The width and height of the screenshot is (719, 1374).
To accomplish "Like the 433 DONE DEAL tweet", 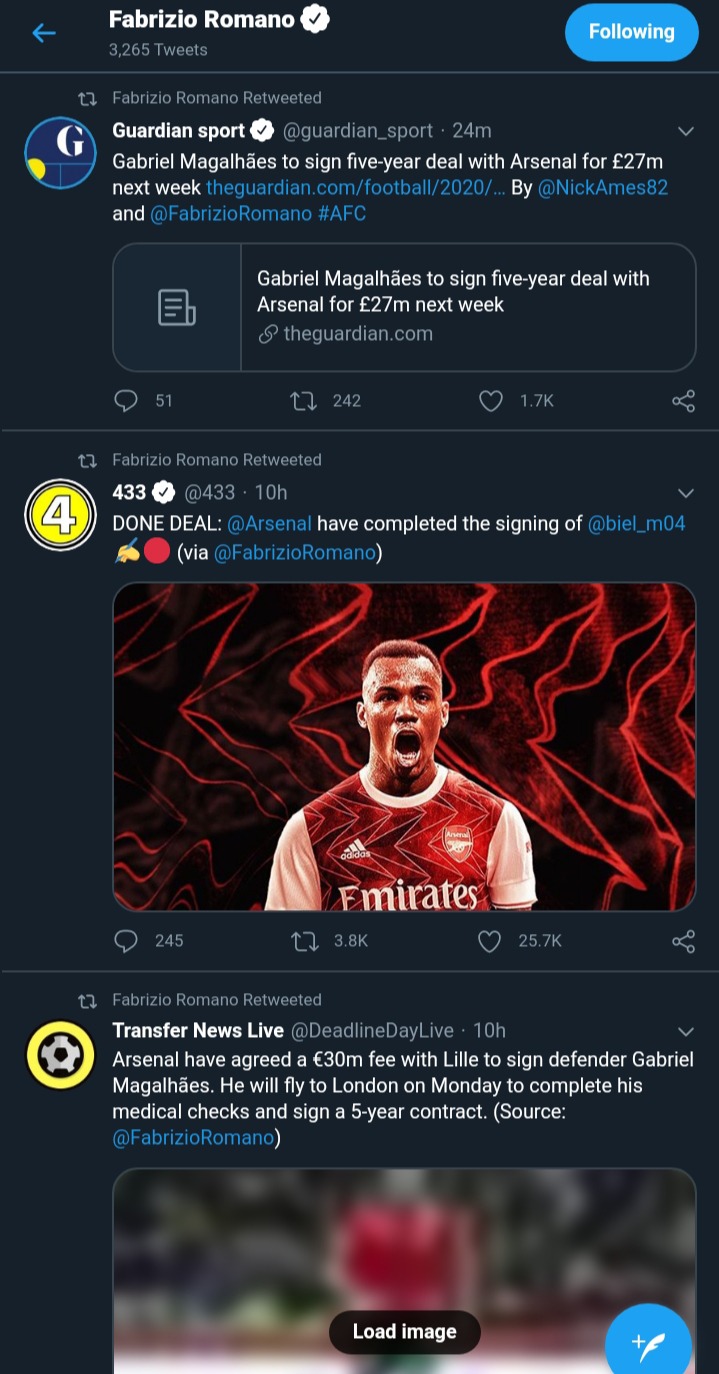I will [489, 941].
